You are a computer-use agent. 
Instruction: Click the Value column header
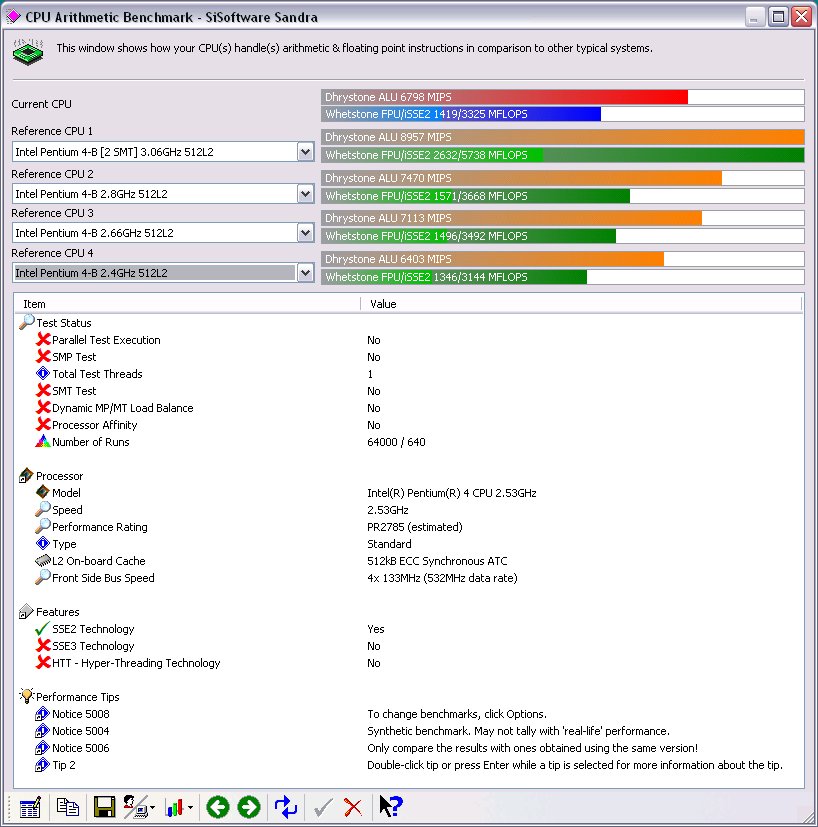point(581,304)
